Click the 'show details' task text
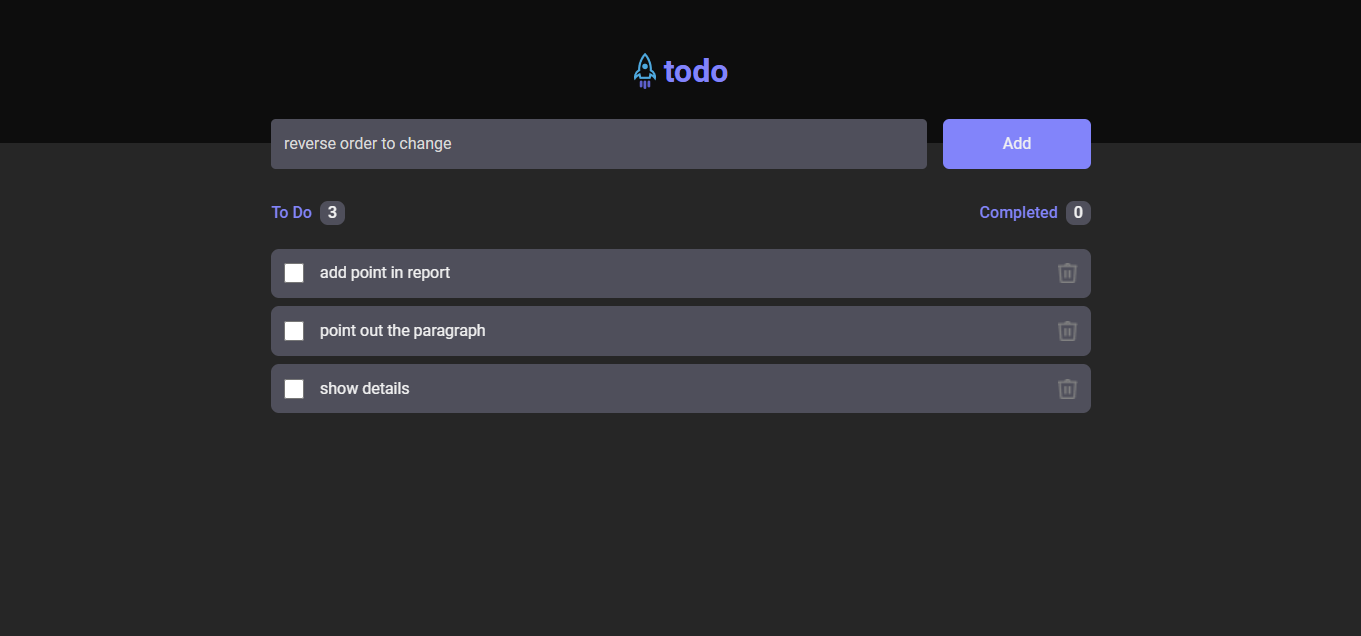Screen dimensions: 1361x636 tap(364, 389)
